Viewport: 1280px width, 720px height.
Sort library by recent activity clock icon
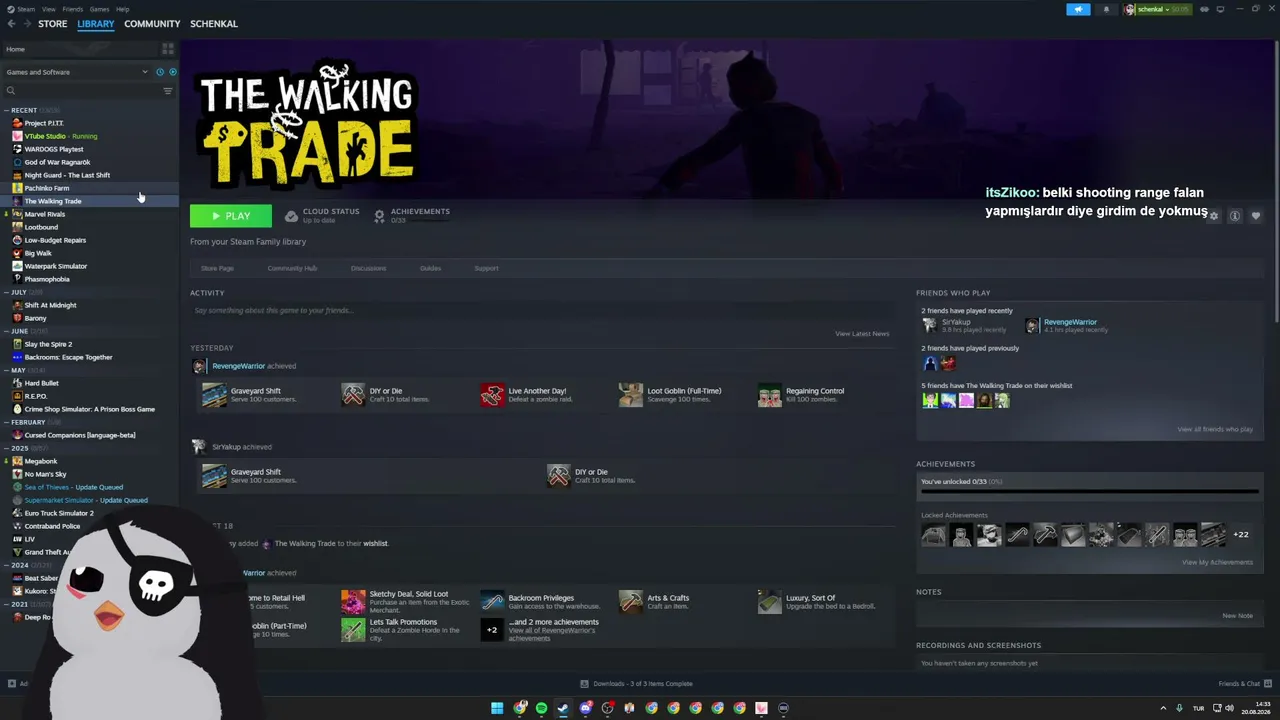(160, 72)
